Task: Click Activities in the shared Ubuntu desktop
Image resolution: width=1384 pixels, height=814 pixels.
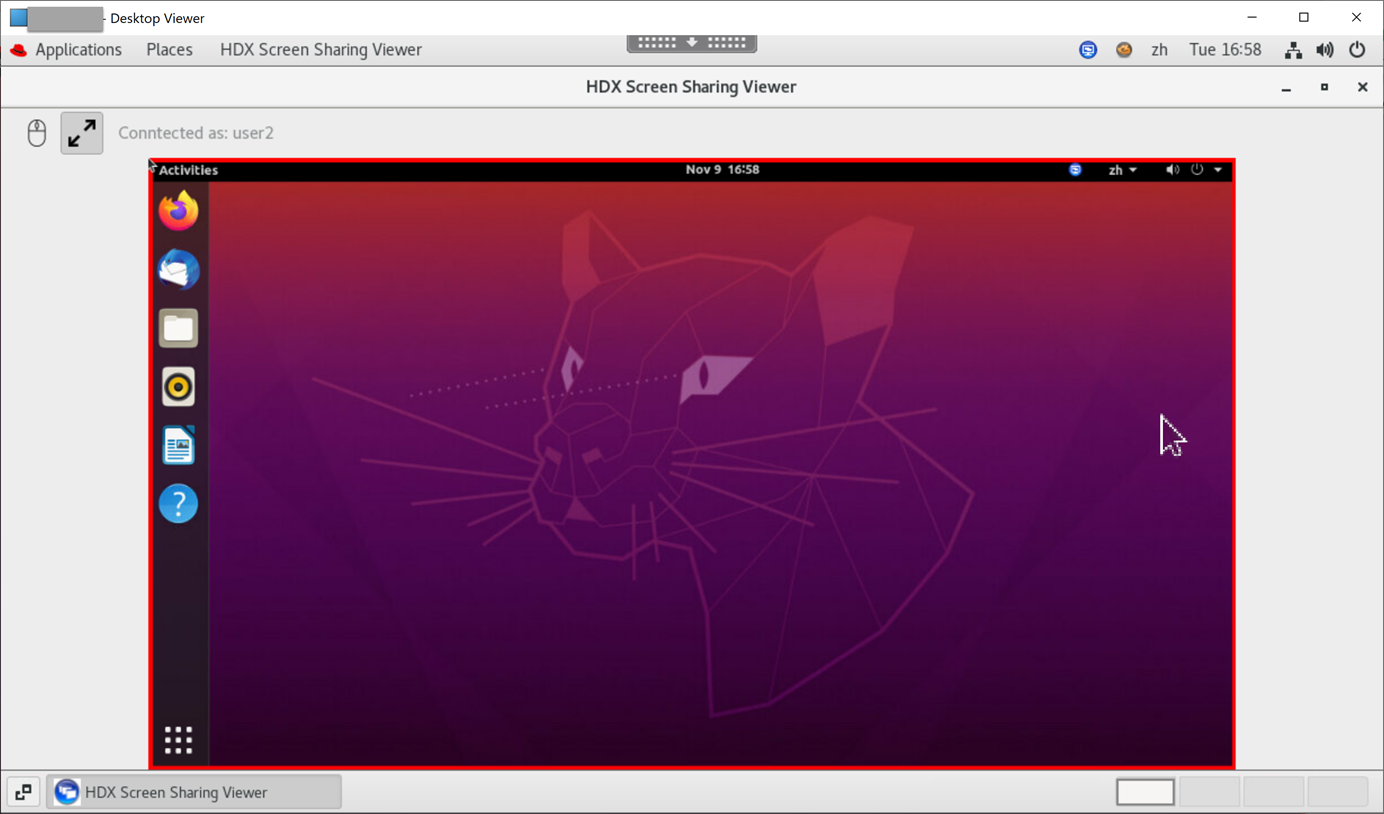Action: 188,170
